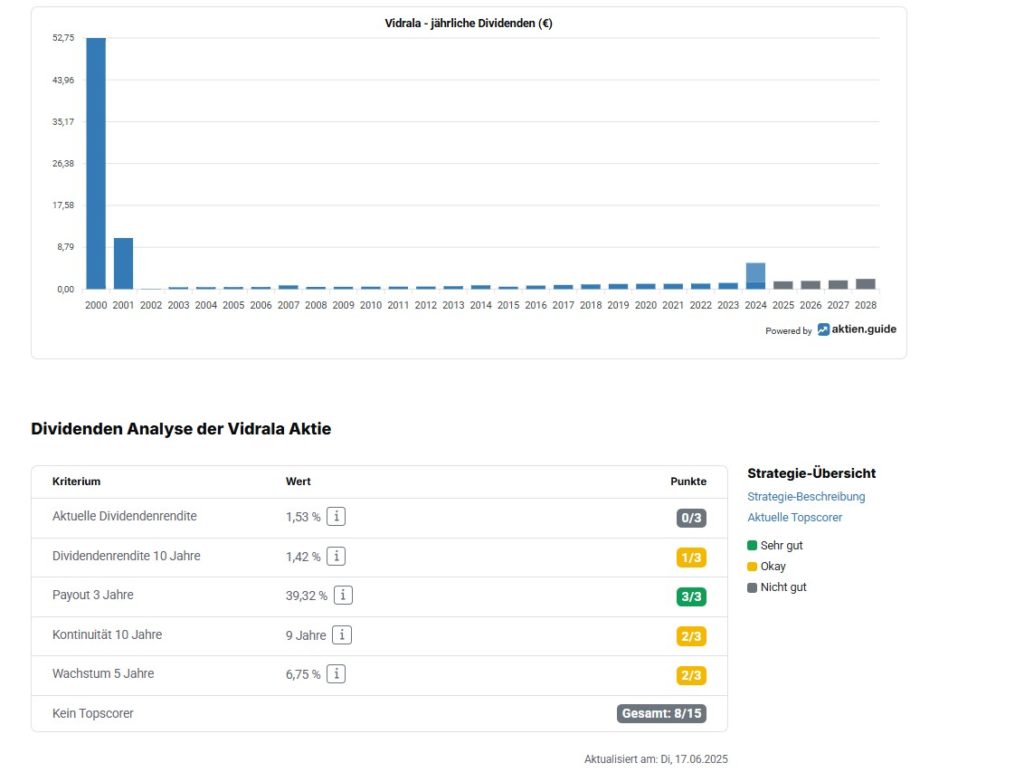Click info icon for Aktuelle Dividendenrendite
The image size is (1024, 782).
pyautogui.click(x=336, y=516)
